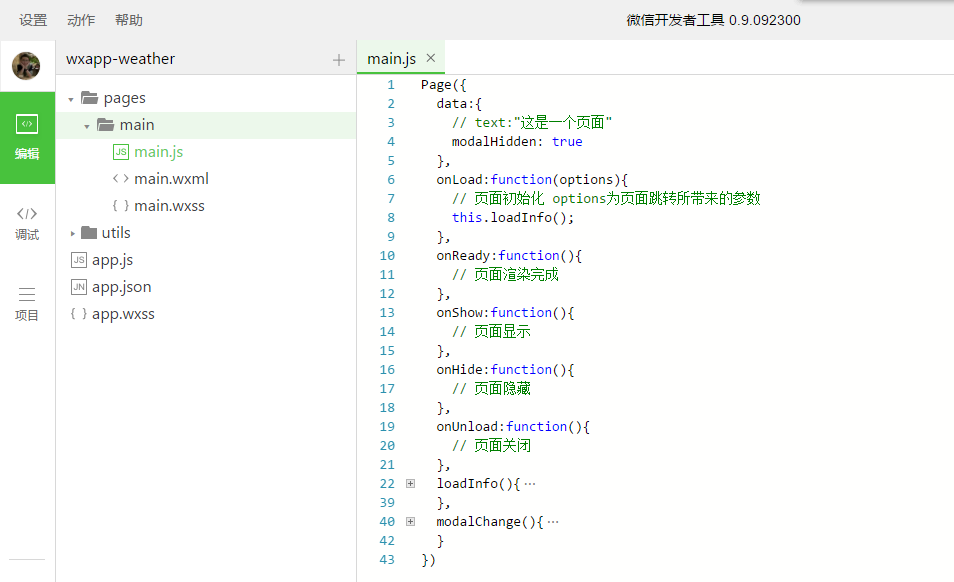Open app.js in file tree
Viewport: 954px width, 582px height.
click(112, 260)
